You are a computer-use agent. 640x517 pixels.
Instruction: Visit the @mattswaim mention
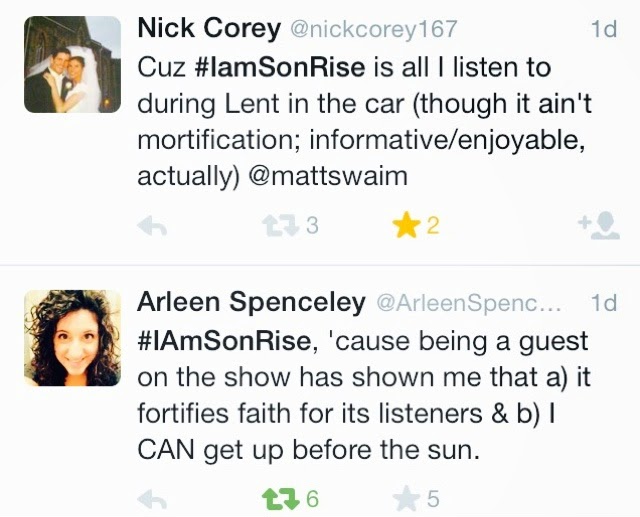[328, 176]
